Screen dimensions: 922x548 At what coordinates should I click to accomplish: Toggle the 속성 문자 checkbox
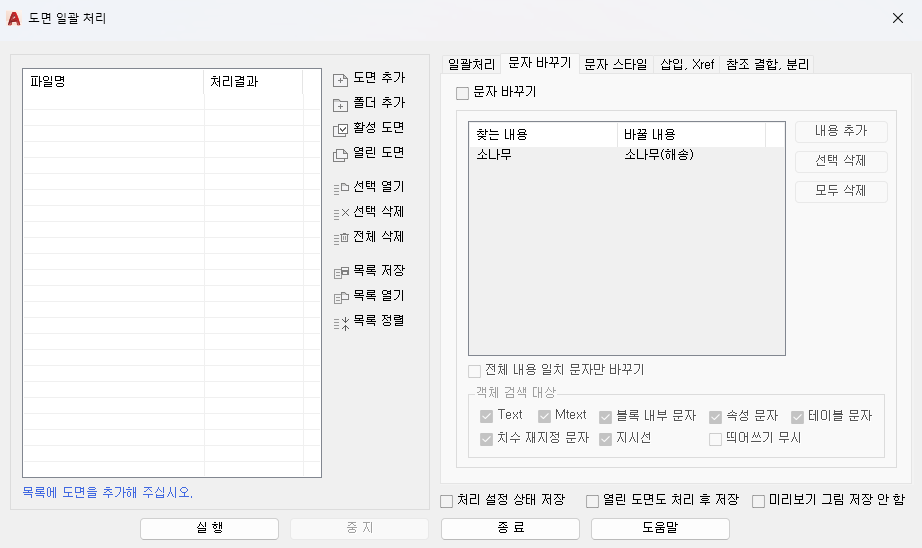[x=715, y=417]
